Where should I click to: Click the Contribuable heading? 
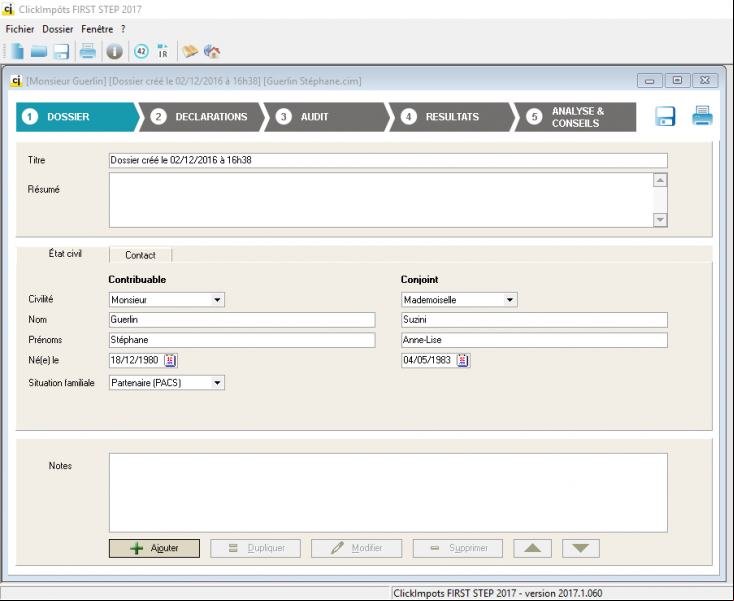pyautogui.click(x=137, y=279)
